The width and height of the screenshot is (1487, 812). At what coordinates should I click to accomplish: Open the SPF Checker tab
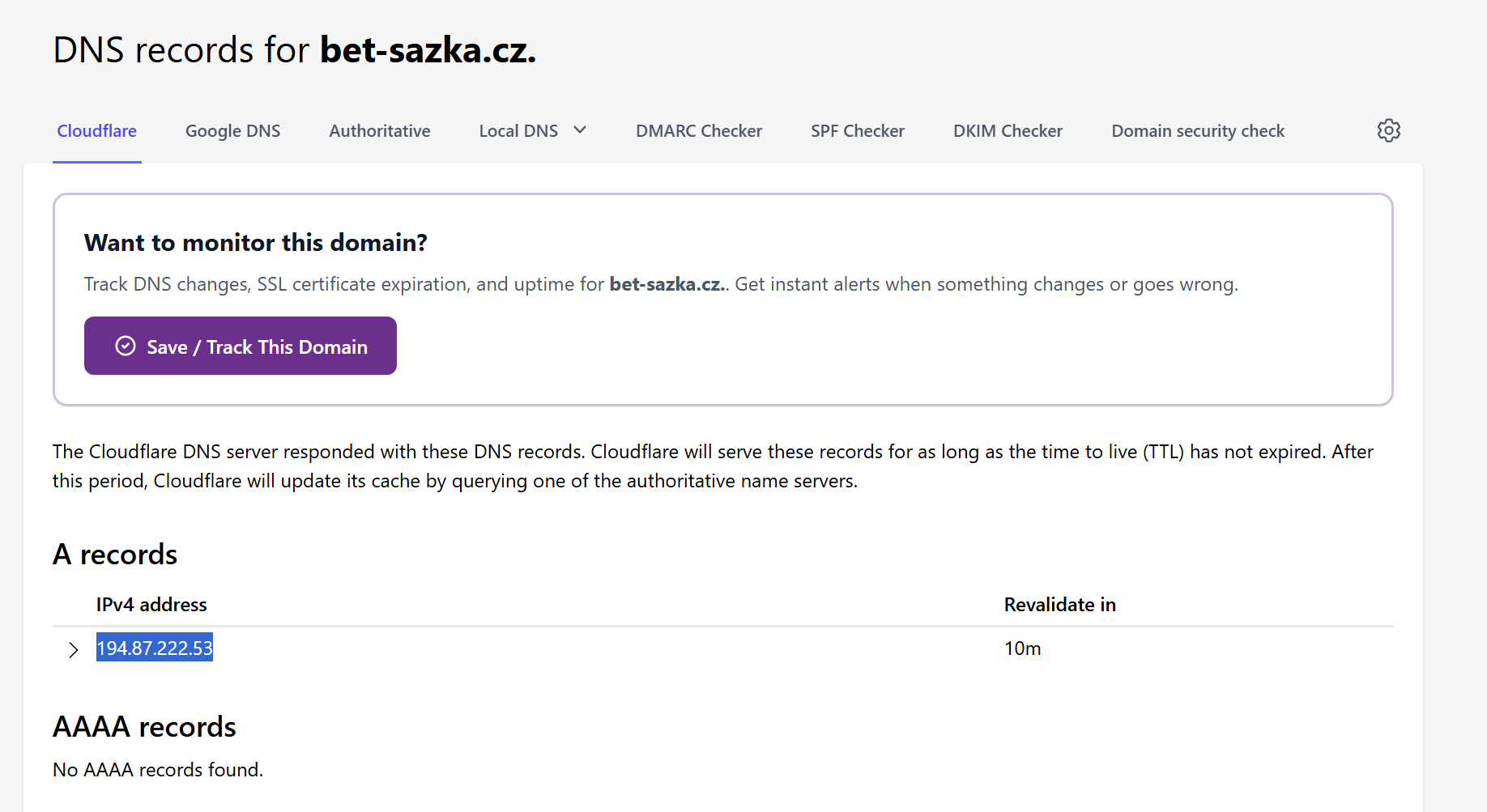(857, 131)
